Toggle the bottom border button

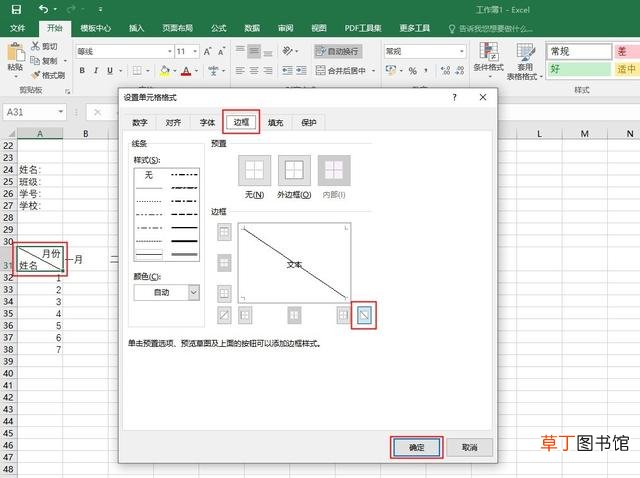pyautogui.click(x=224, y=293)
